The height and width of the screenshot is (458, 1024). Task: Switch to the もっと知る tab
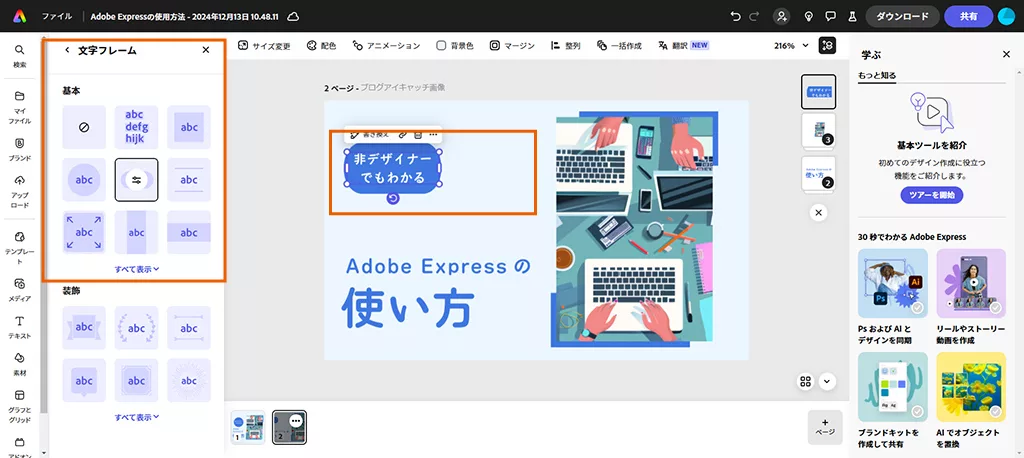877,75
